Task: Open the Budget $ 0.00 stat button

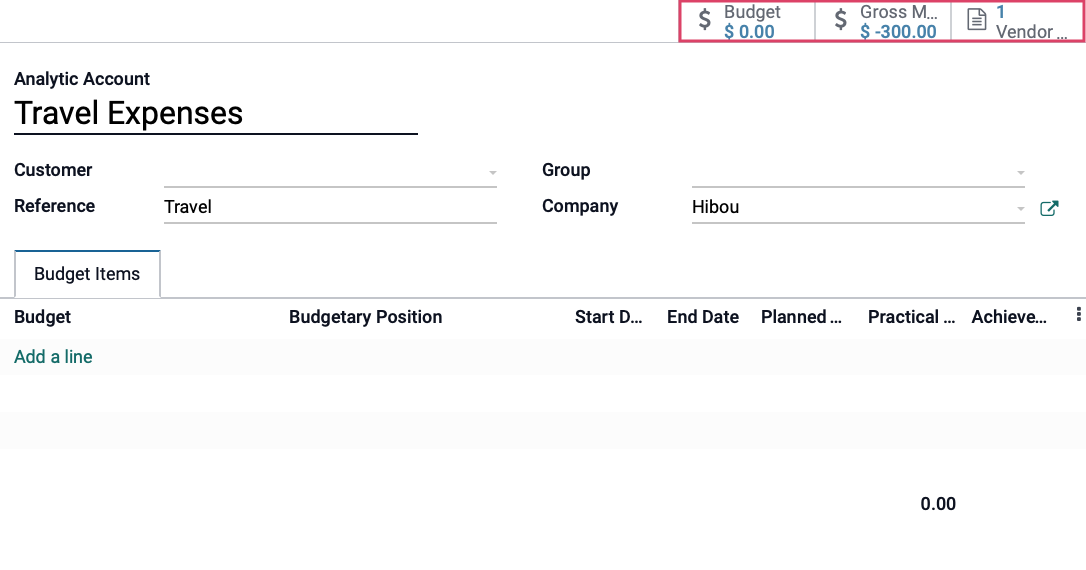Action: (748, 21)
